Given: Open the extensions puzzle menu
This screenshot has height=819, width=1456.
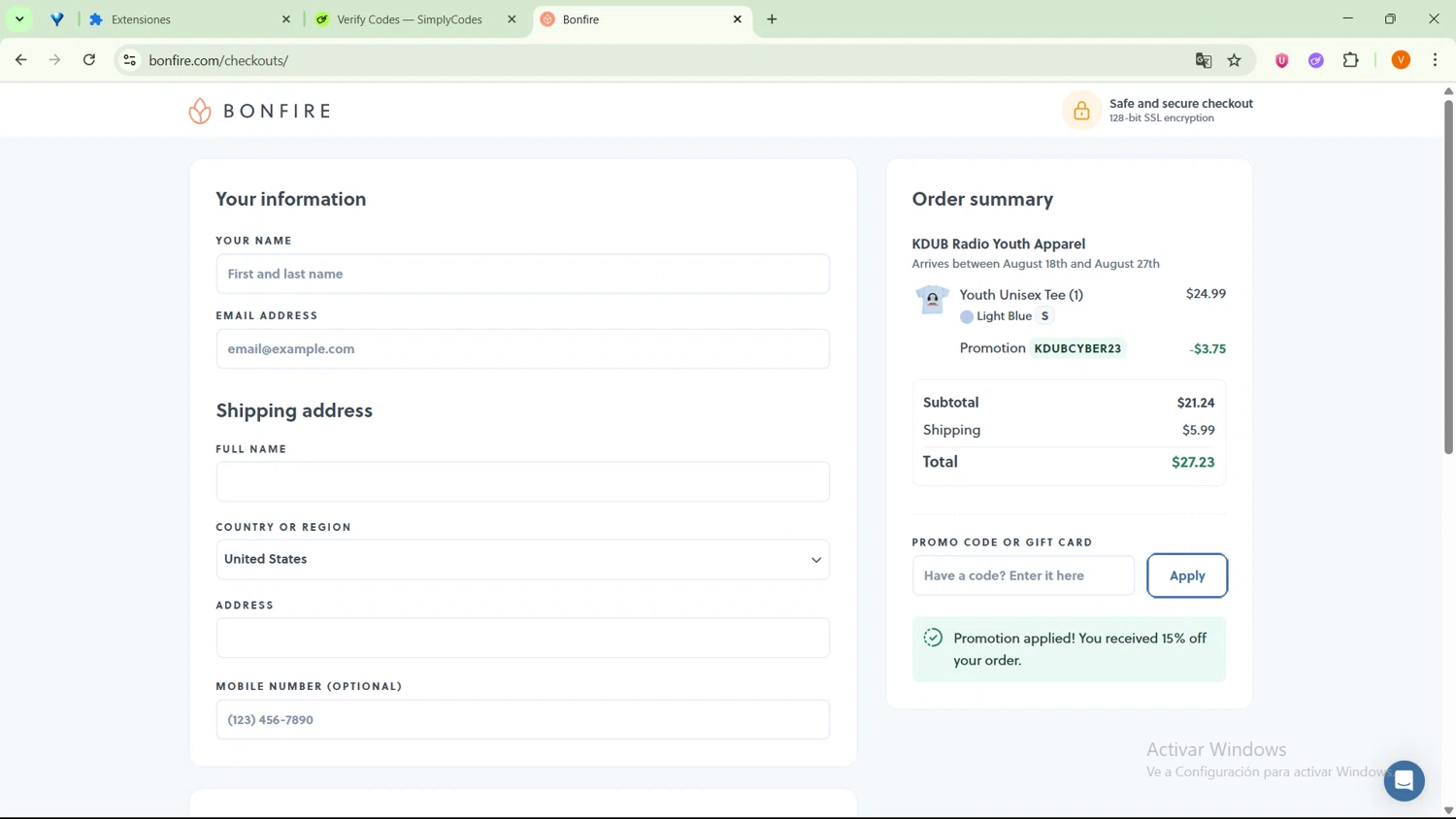Looking at the screenshot, I should coord(1350,60).
